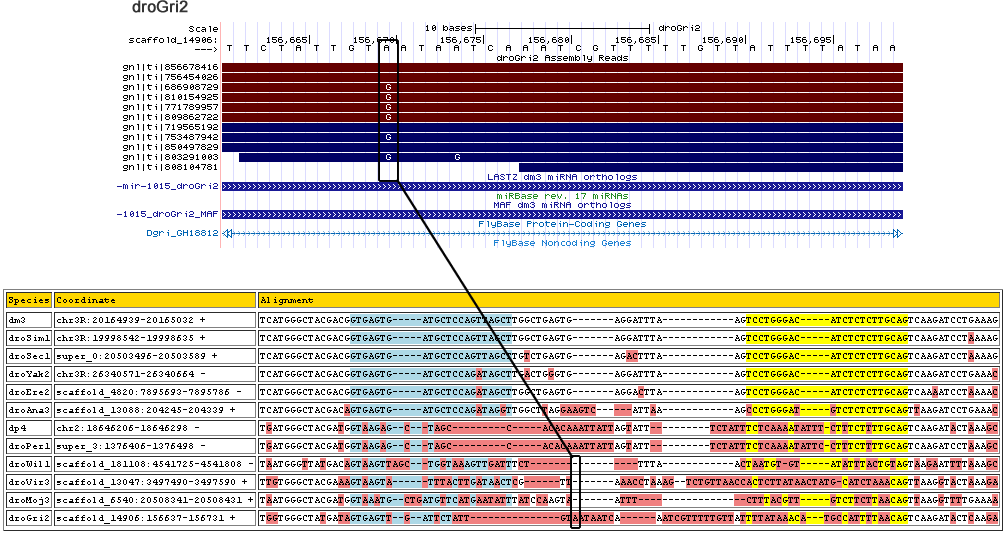Open 'LASTZ dm3 miRNA orthologs' track title

[x=562, y=177]
